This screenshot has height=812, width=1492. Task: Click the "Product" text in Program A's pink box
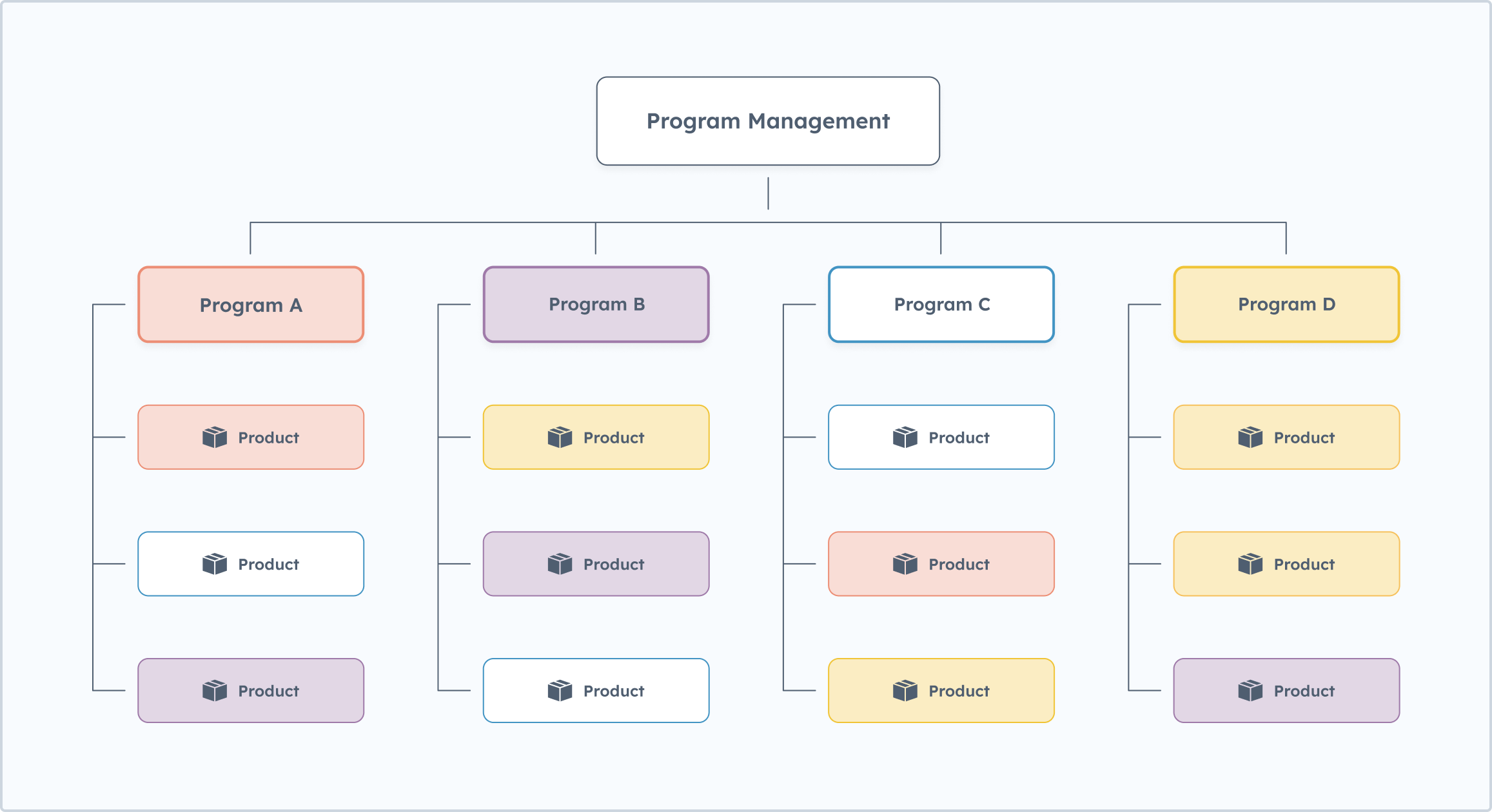[x=268, y=438]
